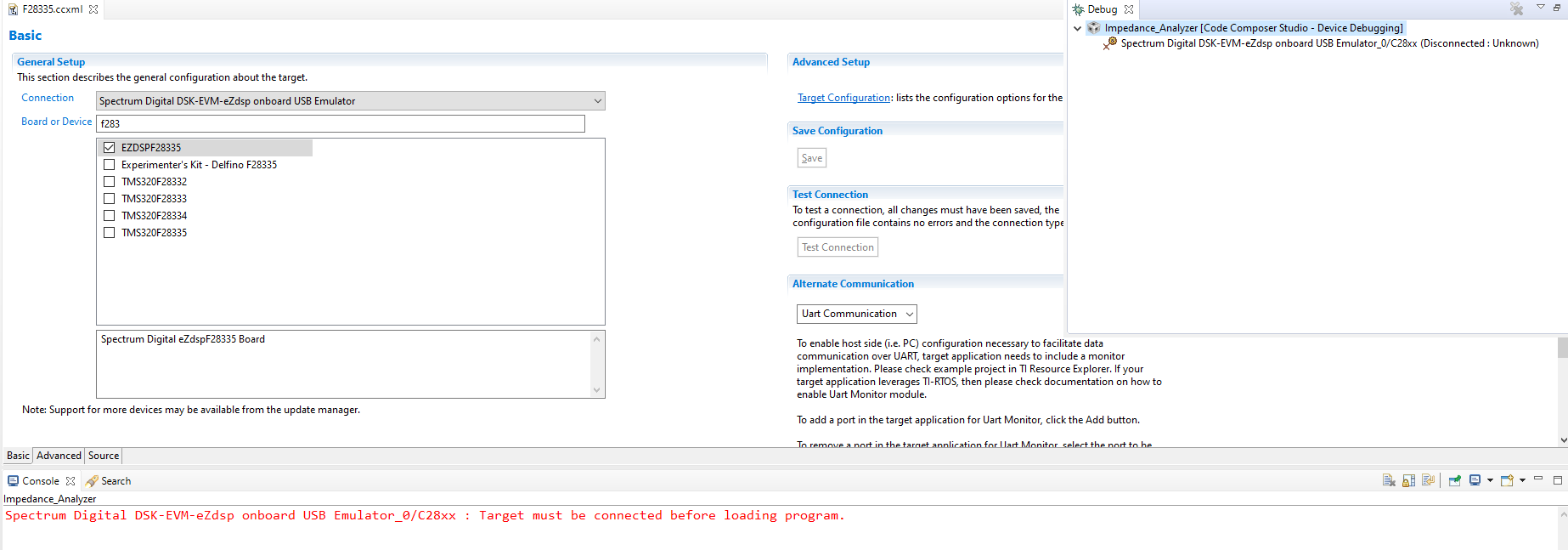Click the General Setup section header
The width and height of the screenshot is (1568, 550).
tap(51, 62)
